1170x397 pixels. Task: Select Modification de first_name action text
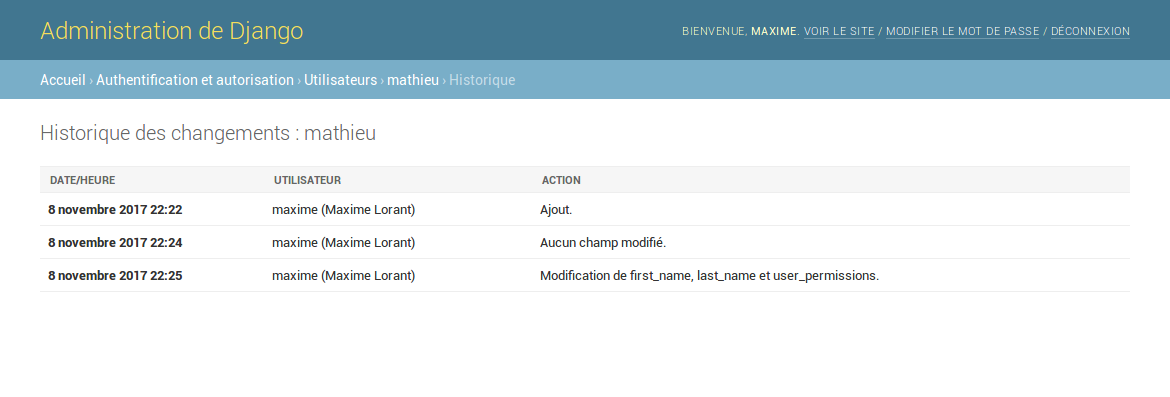point(710,275)
